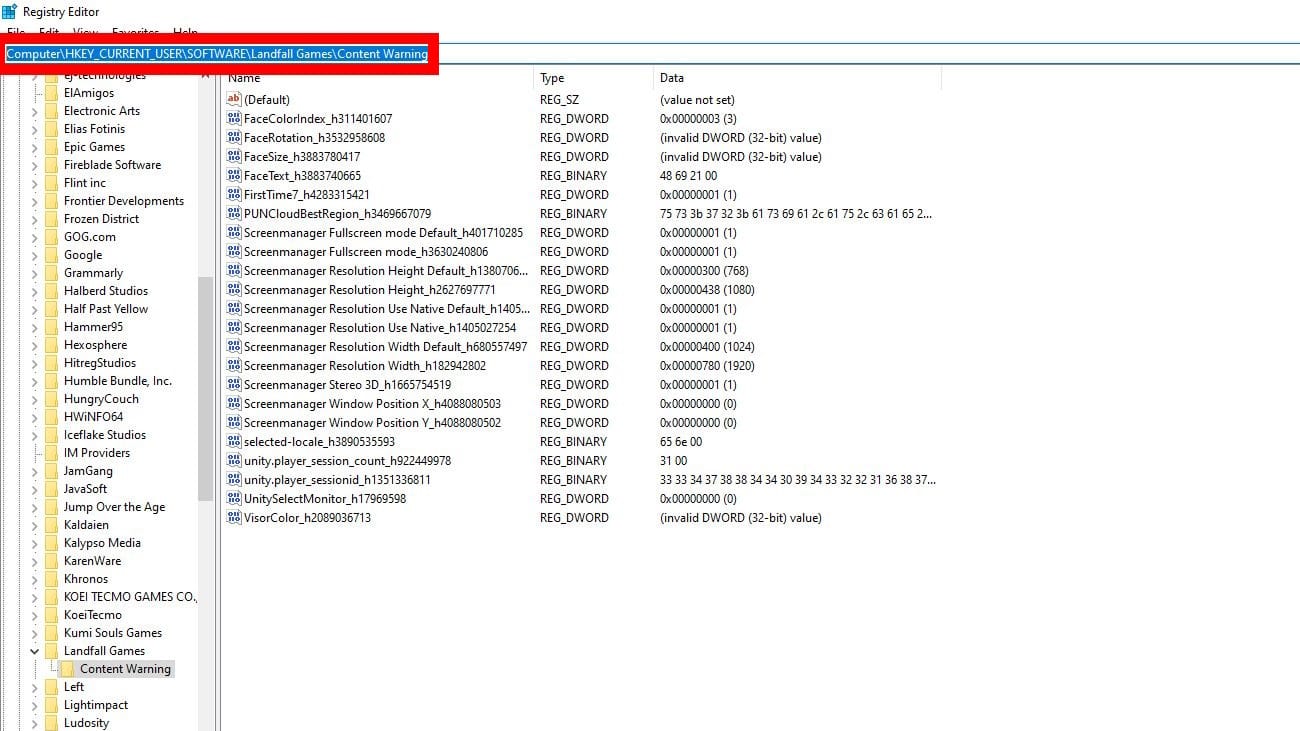This screenshot has width=1300, height=731.
Task: Select the IM Providers key
Action: (97, 453)
